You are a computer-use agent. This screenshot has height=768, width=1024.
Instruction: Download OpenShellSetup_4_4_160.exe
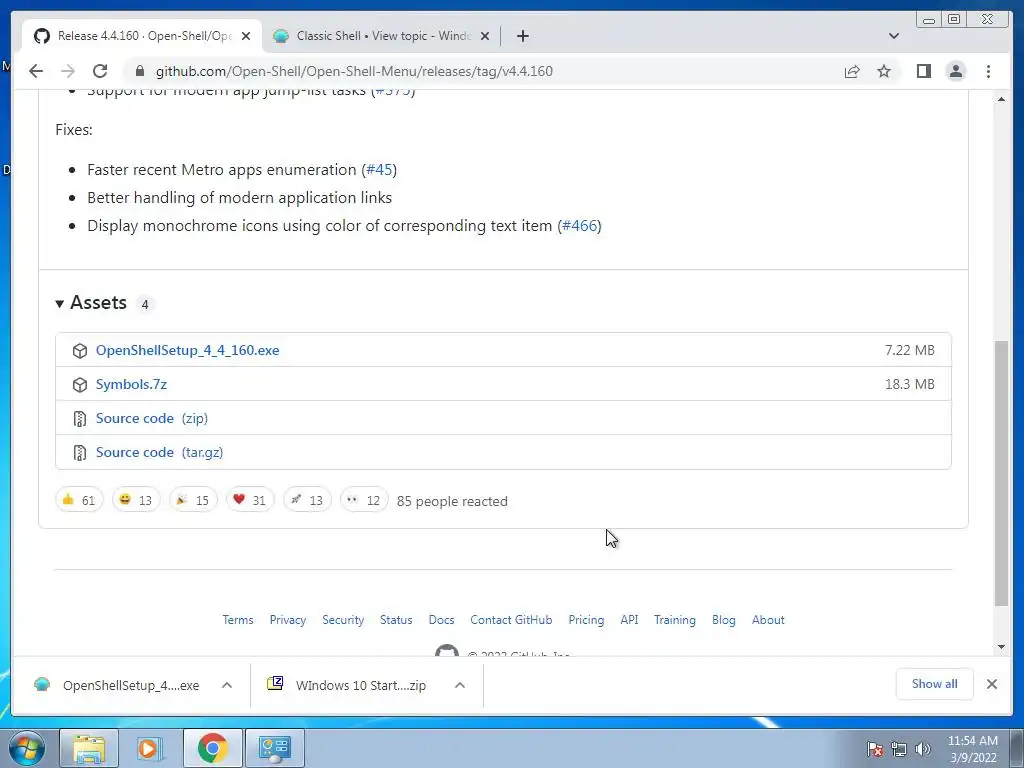(187, 350)
